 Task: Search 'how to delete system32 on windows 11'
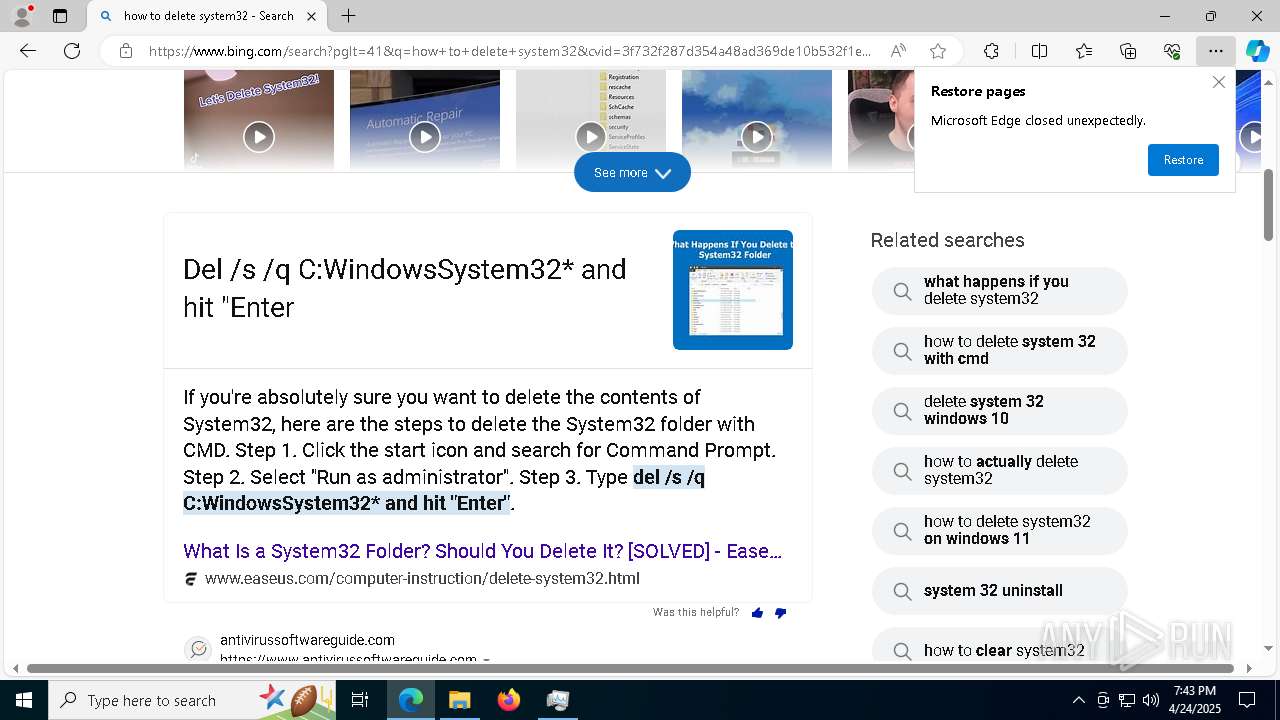[x=1000, y=531]
